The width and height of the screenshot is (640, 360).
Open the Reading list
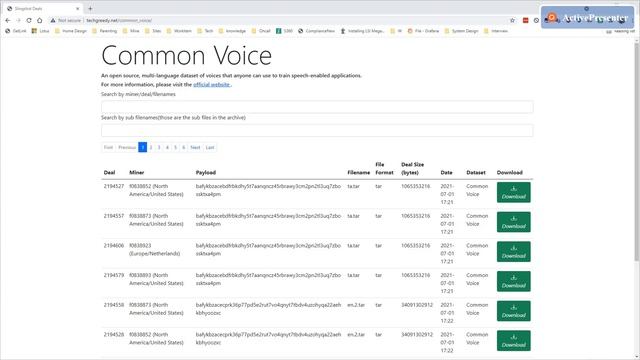(620, 31)
